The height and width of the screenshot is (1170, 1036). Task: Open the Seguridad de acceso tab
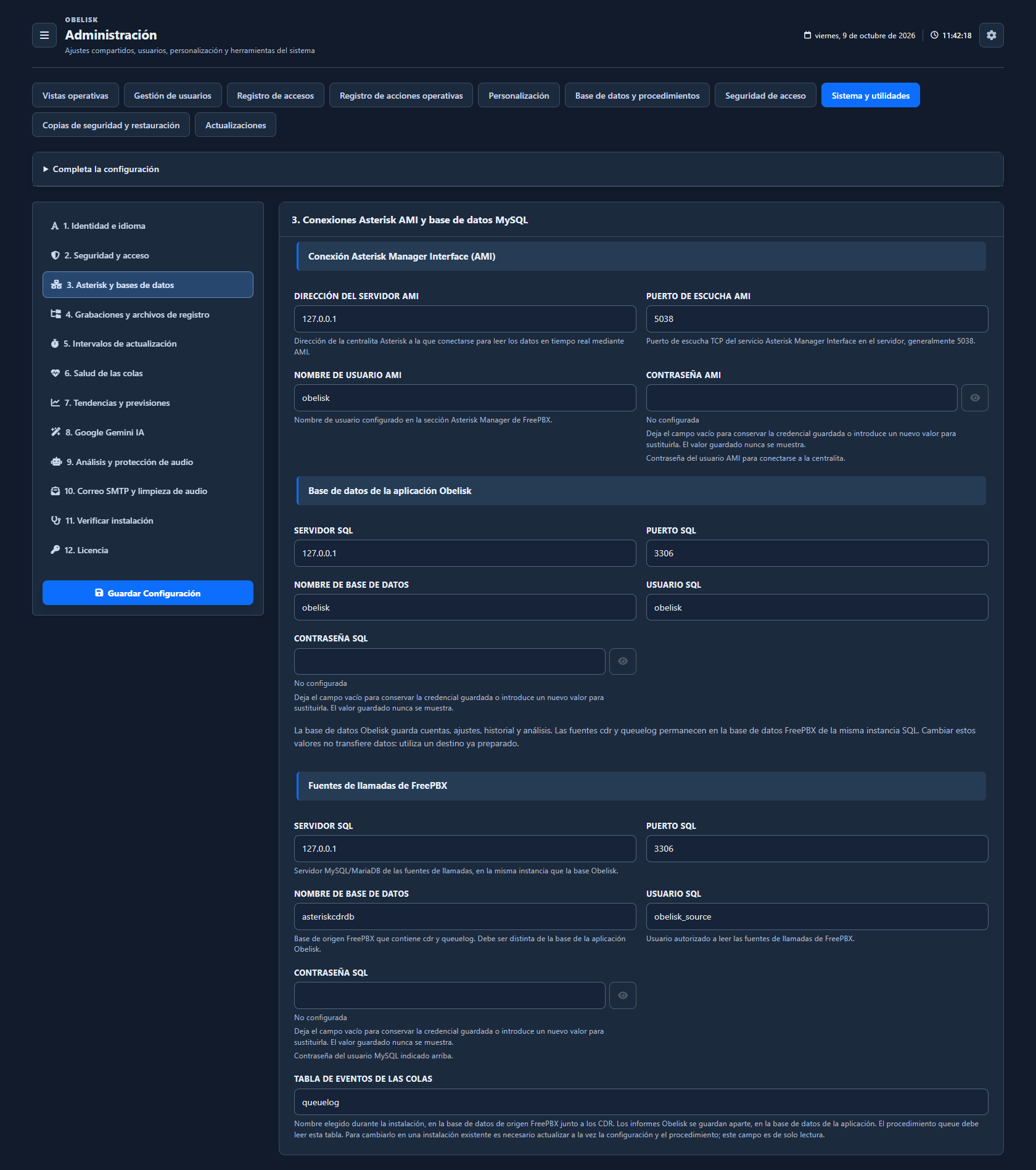point(765,96)
